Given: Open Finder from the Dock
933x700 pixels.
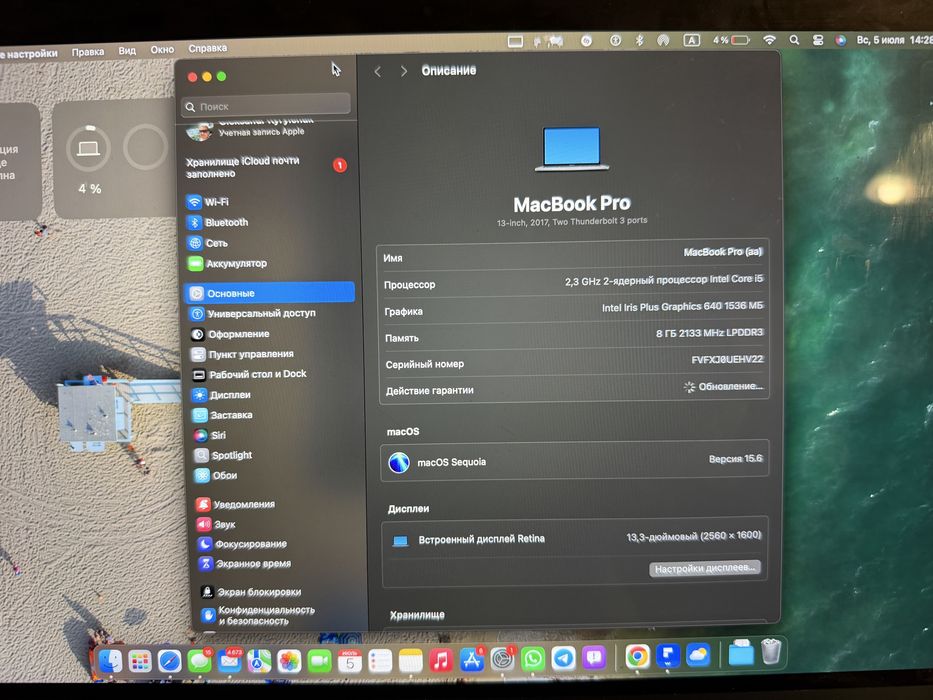Looking at the screenshot, I should [110, 660].
